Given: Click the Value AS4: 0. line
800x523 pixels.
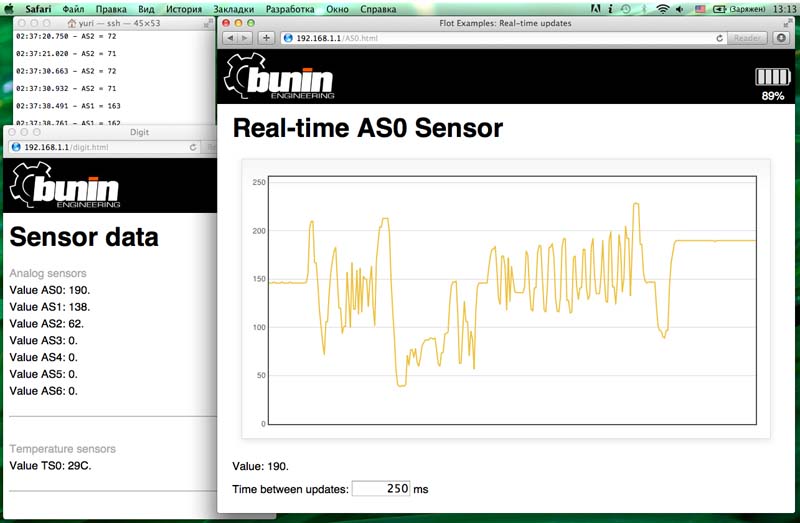Looking at the screenshot, I should (x=43, y=357).
